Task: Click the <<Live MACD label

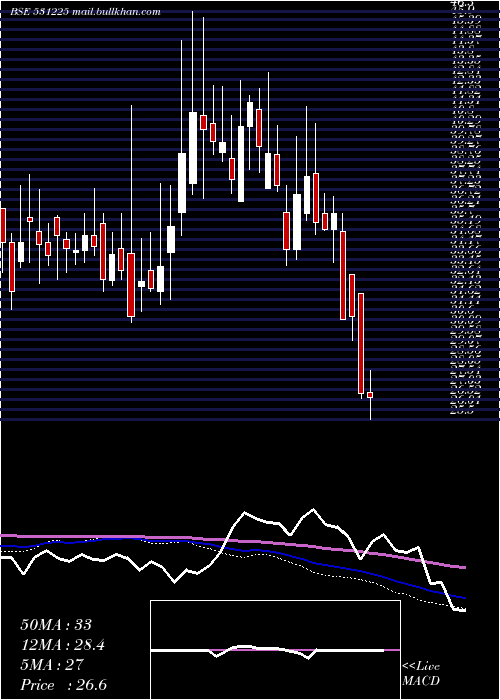Action: [421, 674]
